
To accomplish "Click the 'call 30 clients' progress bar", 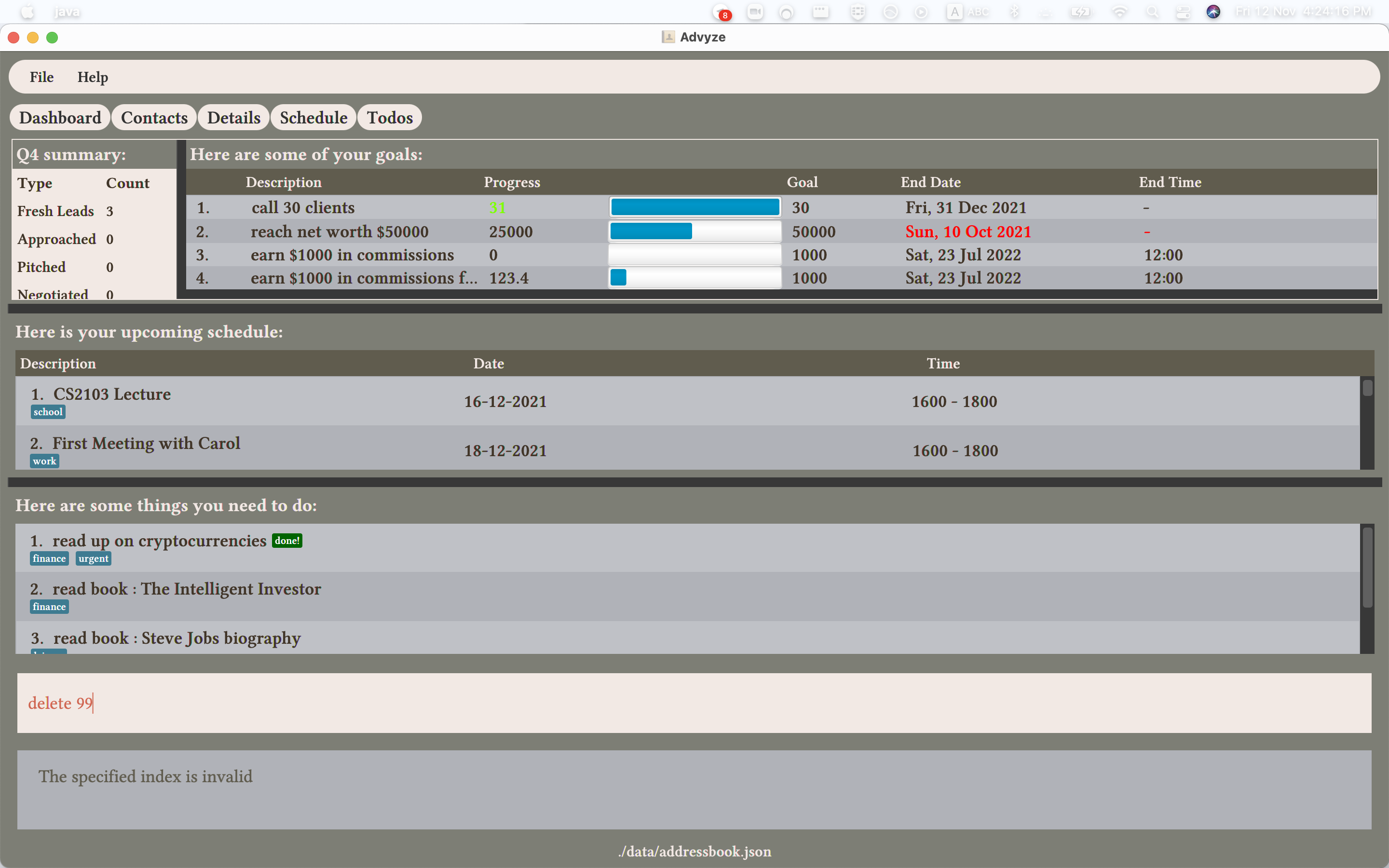I will (x=694, y=207).
